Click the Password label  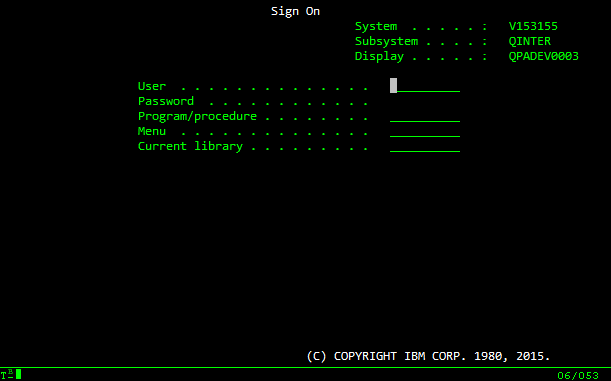pos(166,101)
